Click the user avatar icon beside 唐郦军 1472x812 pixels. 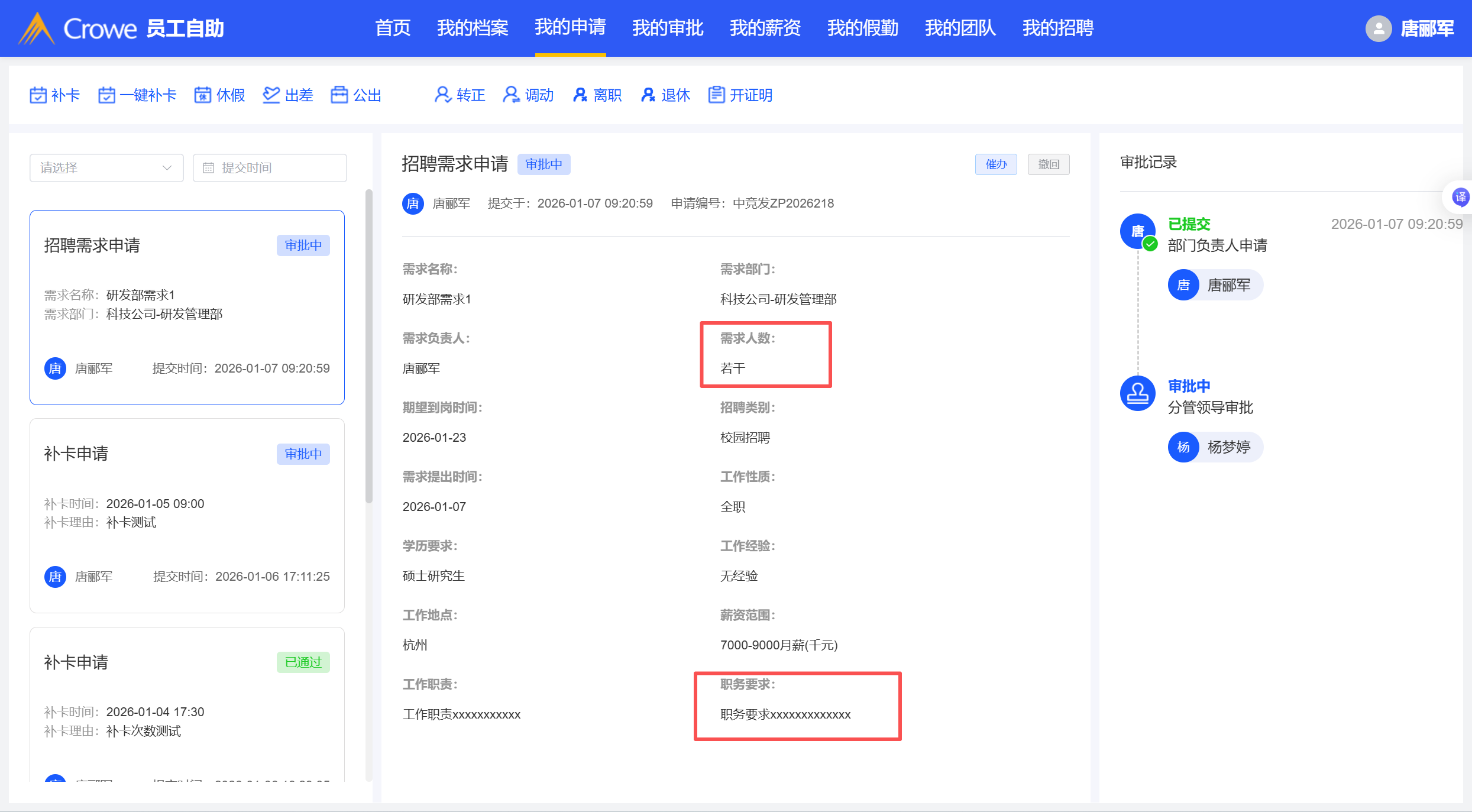click(x=1378, y=28)
